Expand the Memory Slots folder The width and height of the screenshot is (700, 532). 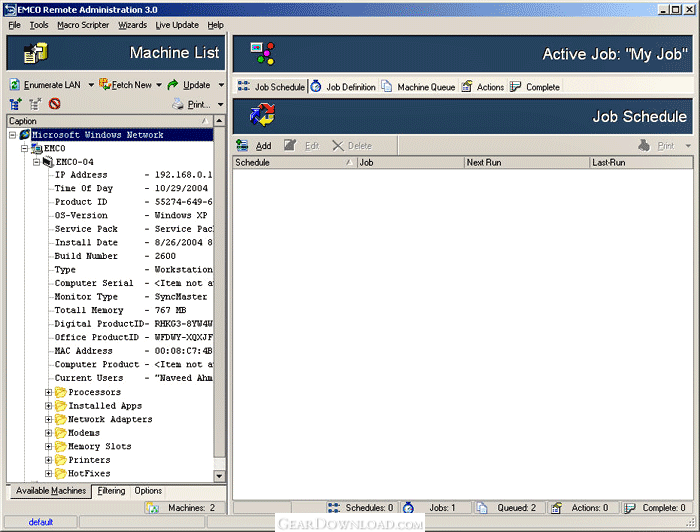pos(49,446)
